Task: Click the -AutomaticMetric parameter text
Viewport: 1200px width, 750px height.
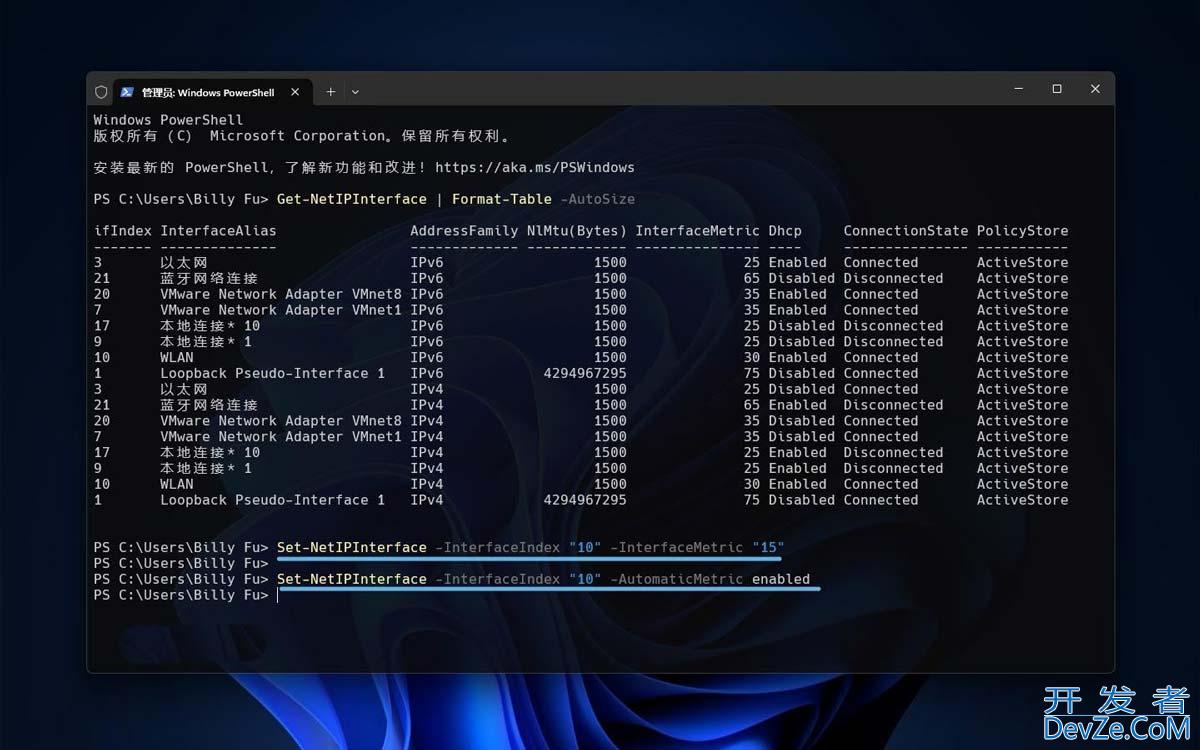Action: [677, 579]
